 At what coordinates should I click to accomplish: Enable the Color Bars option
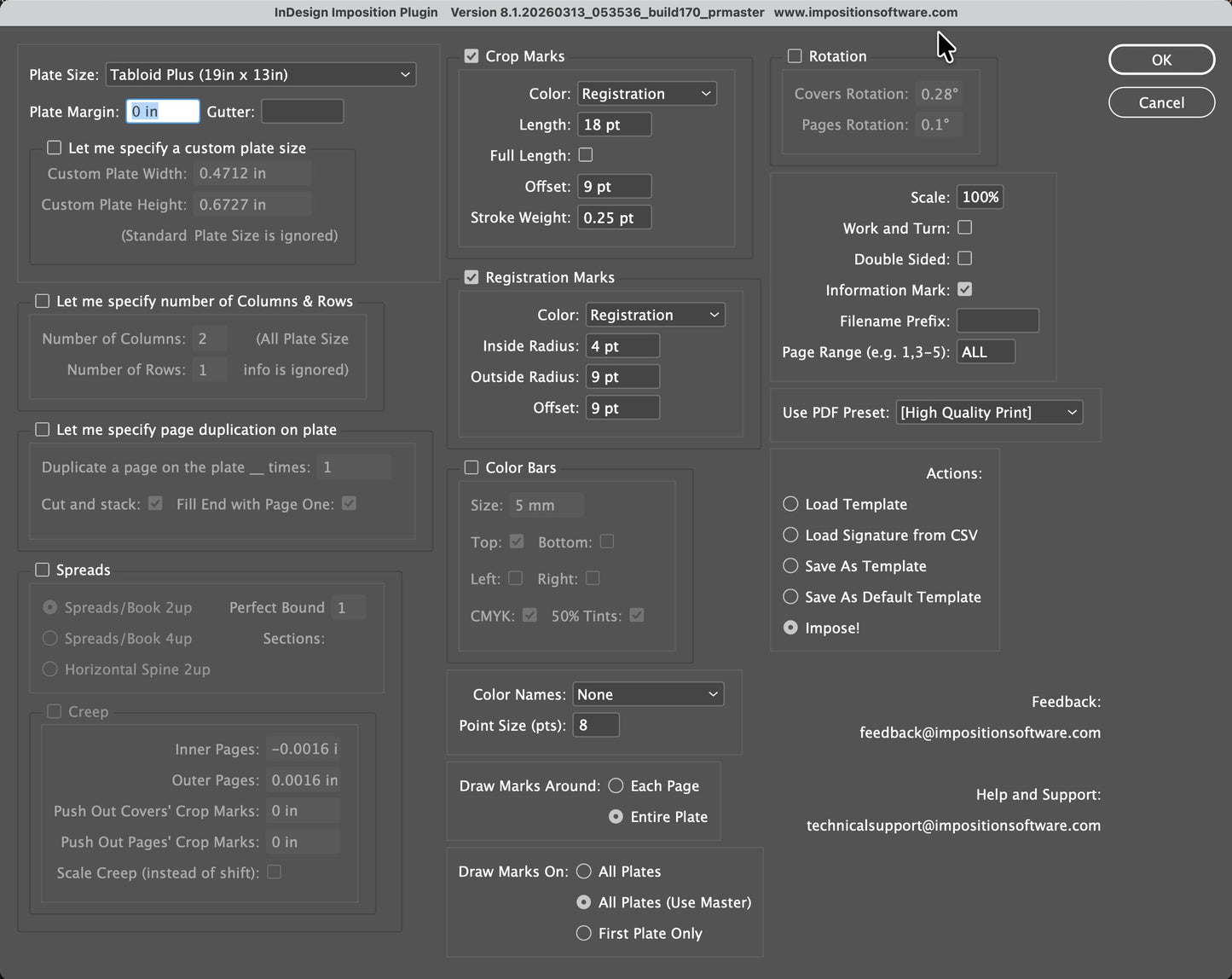471,467
